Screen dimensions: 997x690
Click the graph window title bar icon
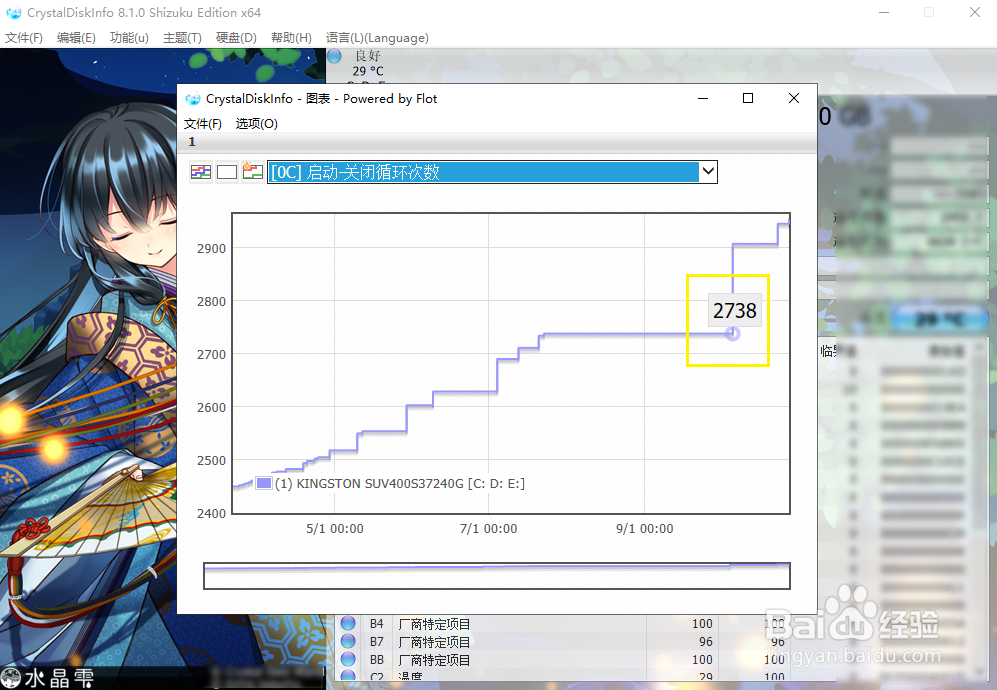193,99
